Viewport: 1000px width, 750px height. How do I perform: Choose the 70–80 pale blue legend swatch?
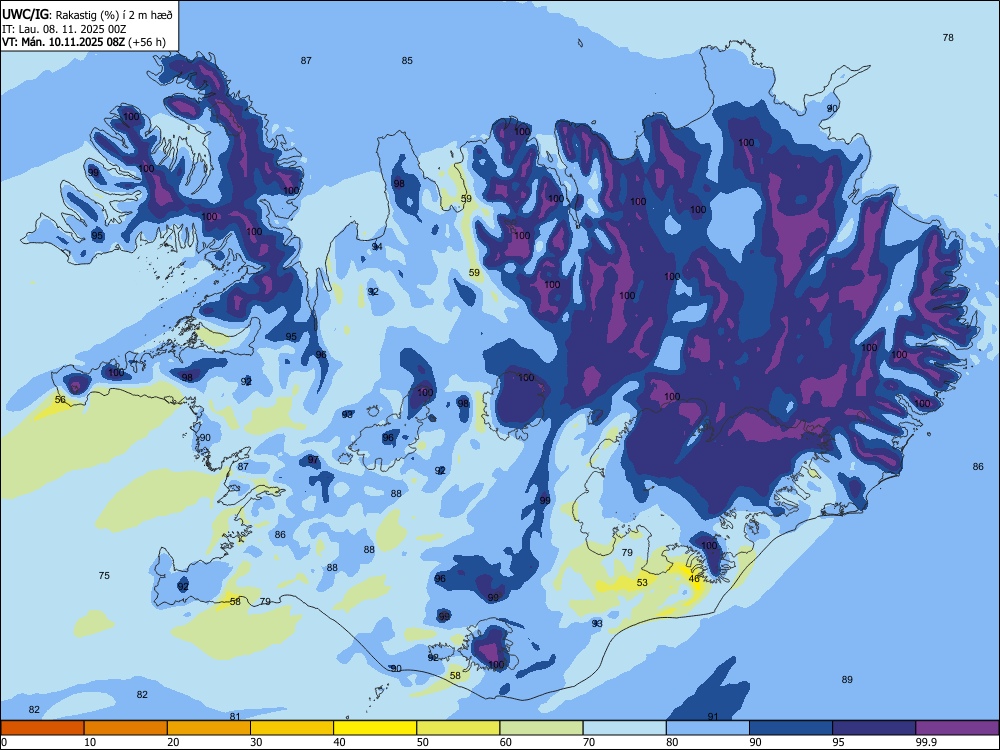point(624,728)
